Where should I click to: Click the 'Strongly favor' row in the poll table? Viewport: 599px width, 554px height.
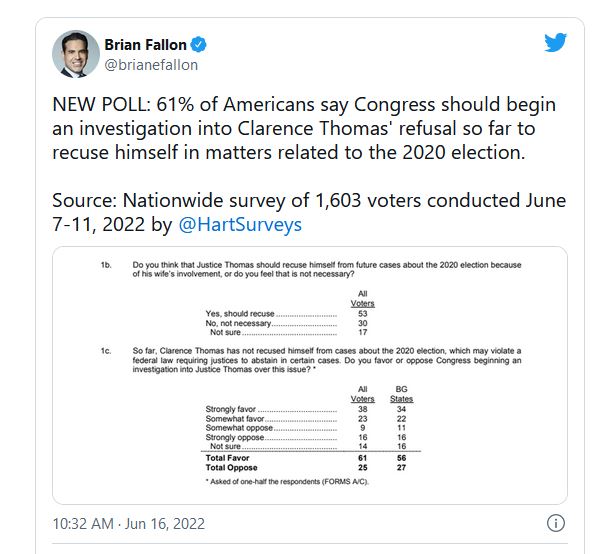pos(306,409)
